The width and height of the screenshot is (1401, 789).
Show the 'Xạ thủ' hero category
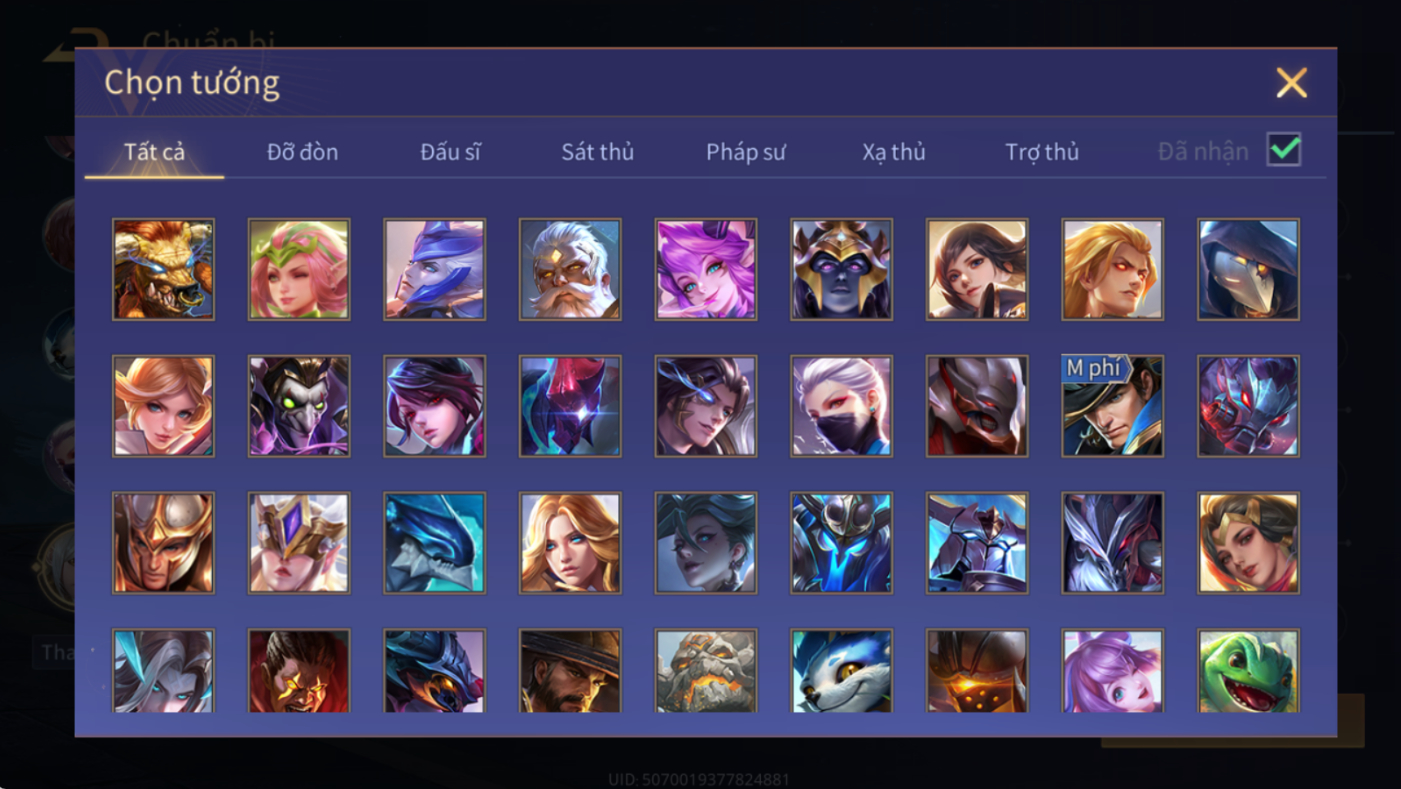tap(894, 152)
